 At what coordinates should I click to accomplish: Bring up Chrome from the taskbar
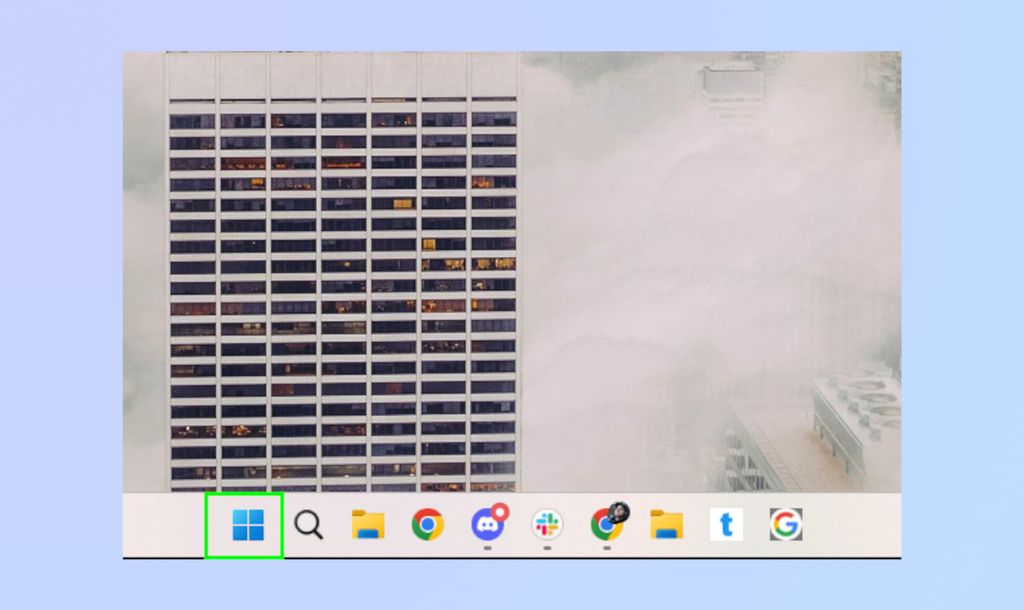(x=430, y=525)
